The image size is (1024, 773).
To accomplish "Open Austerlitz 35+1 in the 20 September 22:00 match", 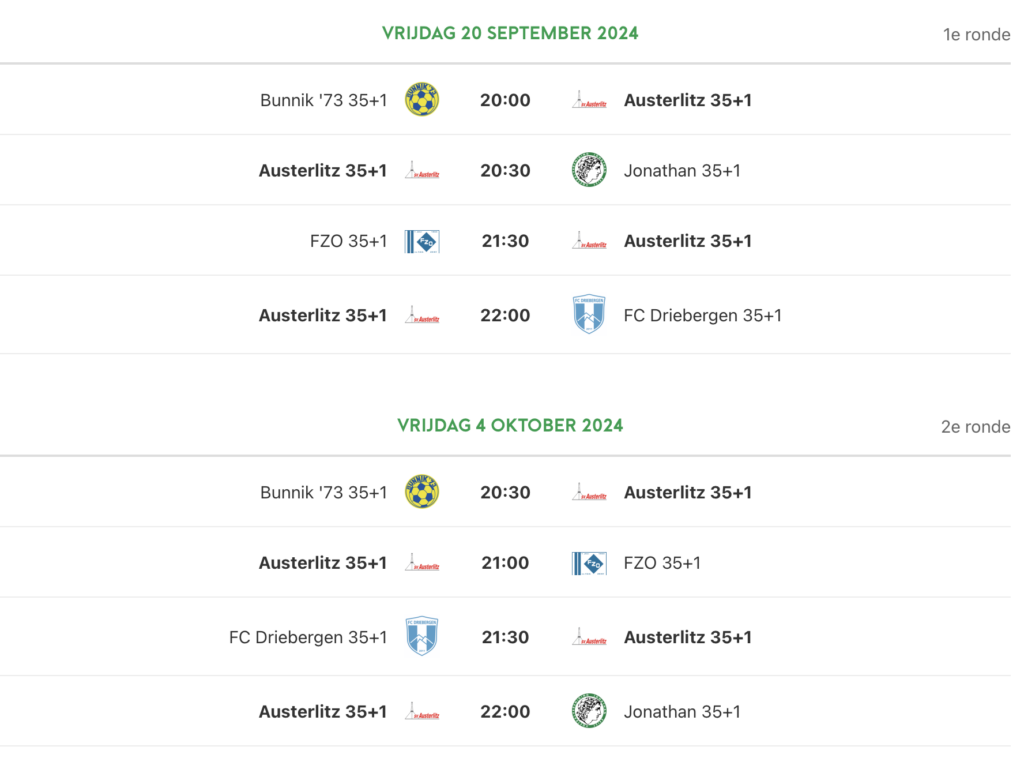I will [322, 315].
